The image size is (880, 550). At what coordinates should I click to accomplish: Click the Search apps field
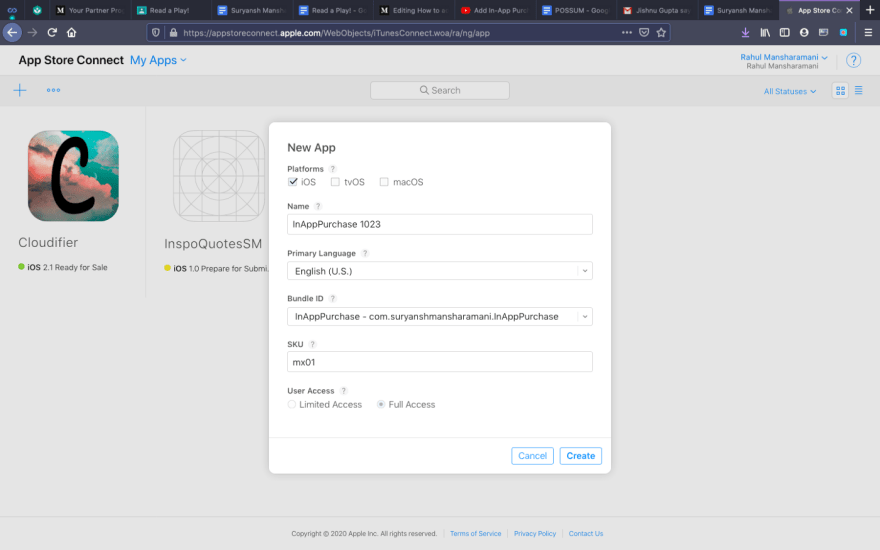(x=440, y=90)
